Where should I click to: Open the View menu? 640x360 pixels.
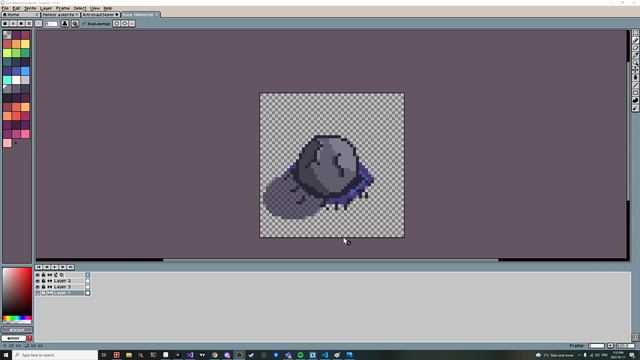[x=95, y=8]
